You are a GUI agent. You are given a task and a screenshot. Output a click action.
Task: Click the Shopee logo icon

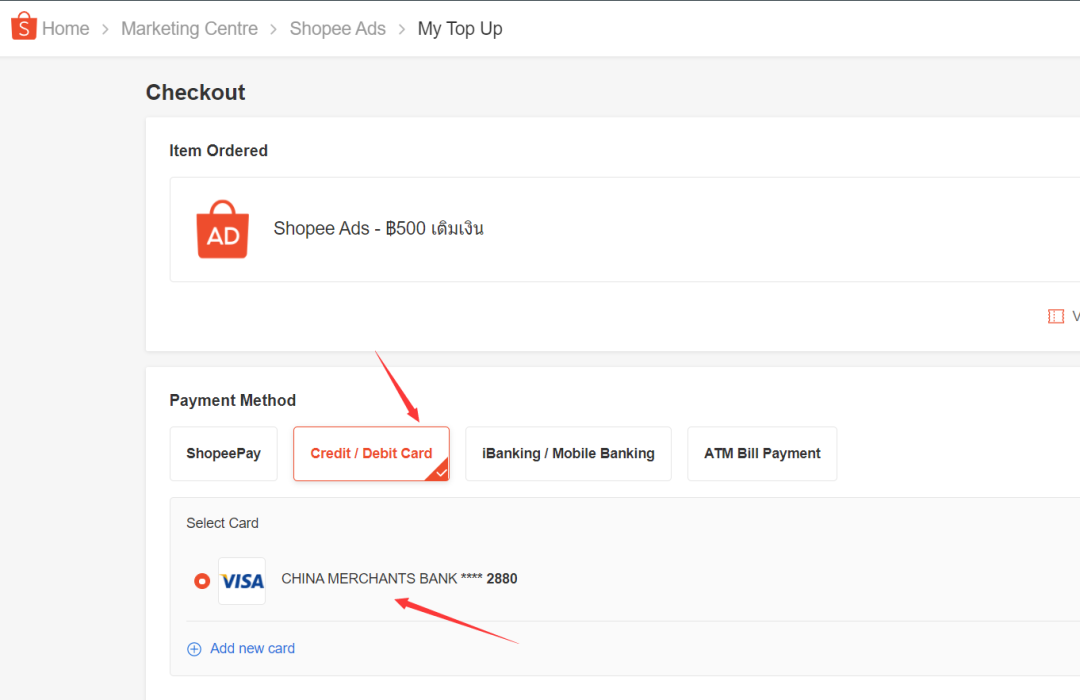pos(23,26)
